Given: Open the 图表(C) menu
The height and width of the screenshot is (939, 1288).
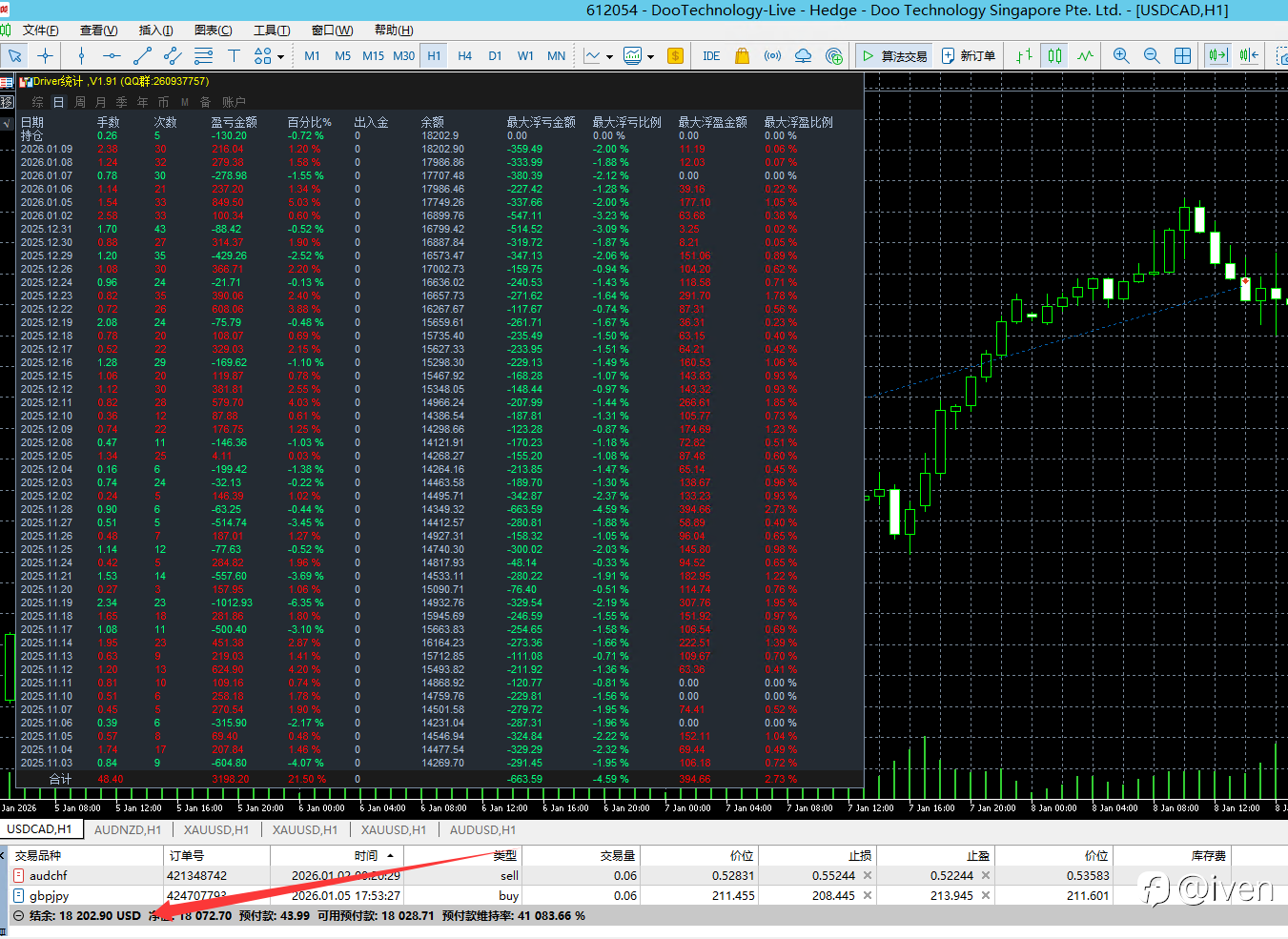Looking at the screenshot, I should point(213,31).
